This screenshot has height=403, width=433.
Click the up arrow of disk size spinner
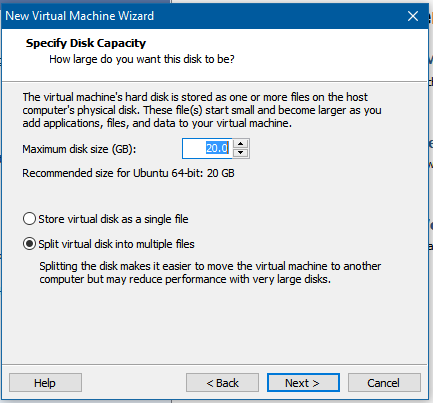click(x=240, y=144)
